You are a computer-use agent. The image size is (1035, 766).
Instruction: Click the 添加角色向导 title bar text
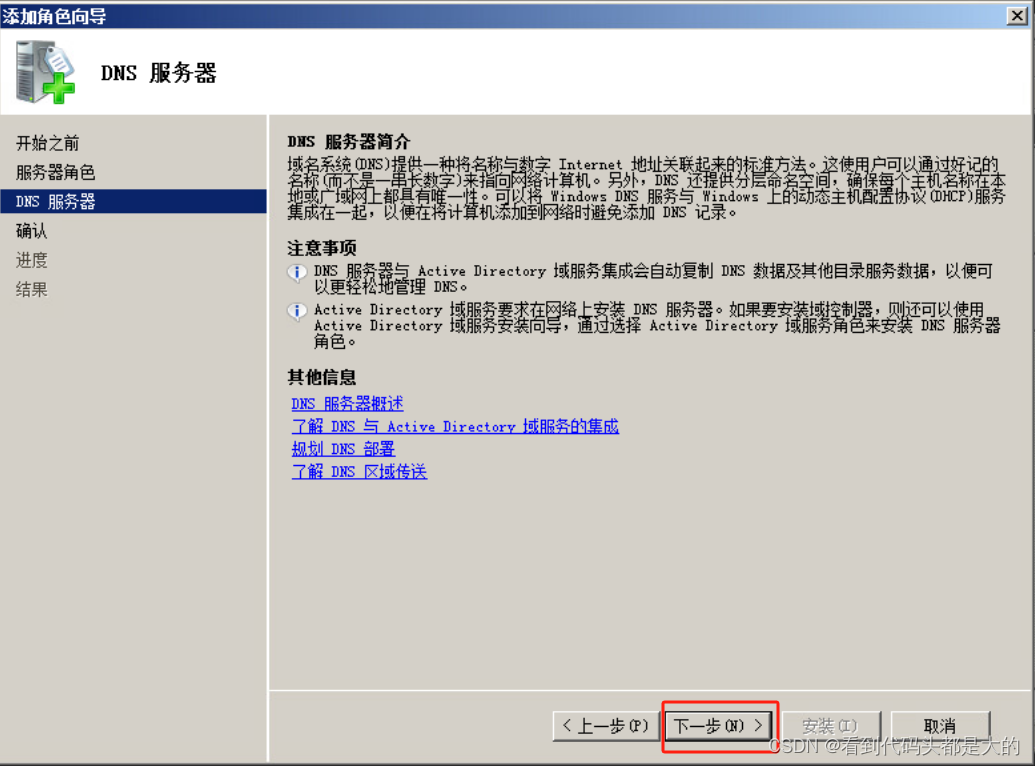pyautogui.click(x=54, y=16)
